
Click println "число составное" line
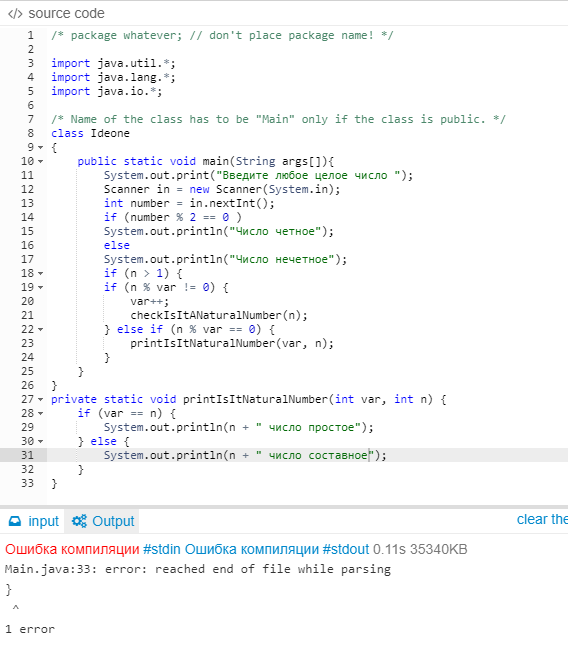click(x=245, y=455)
